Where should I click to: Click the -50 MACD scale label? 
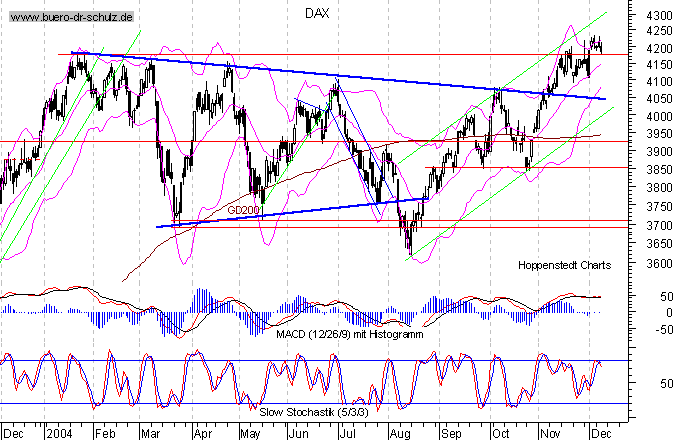click(634, 328)
